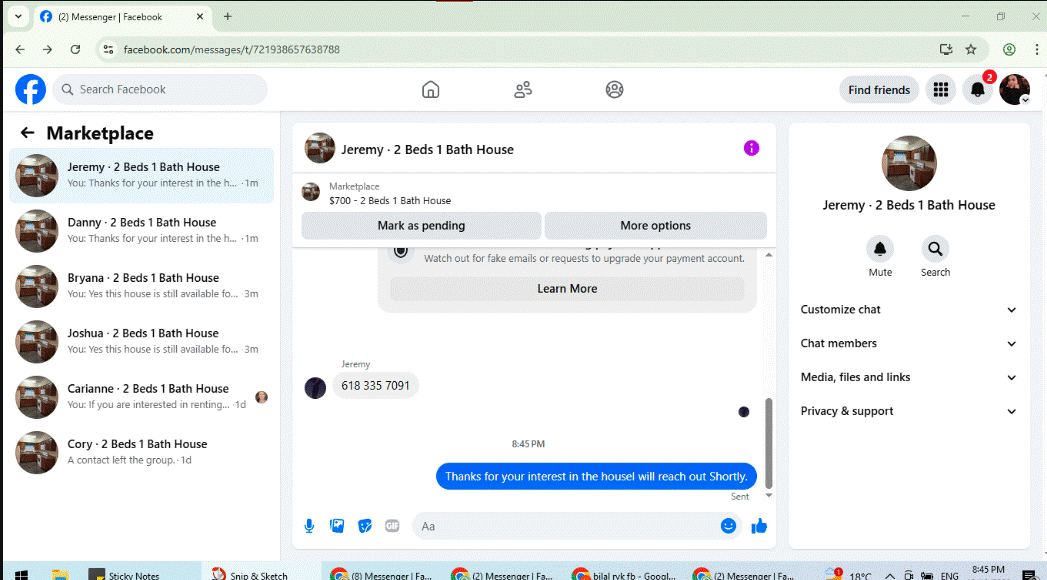Reload the page icon
Viewport: 1047px width, 580px height.
[75, 49]
